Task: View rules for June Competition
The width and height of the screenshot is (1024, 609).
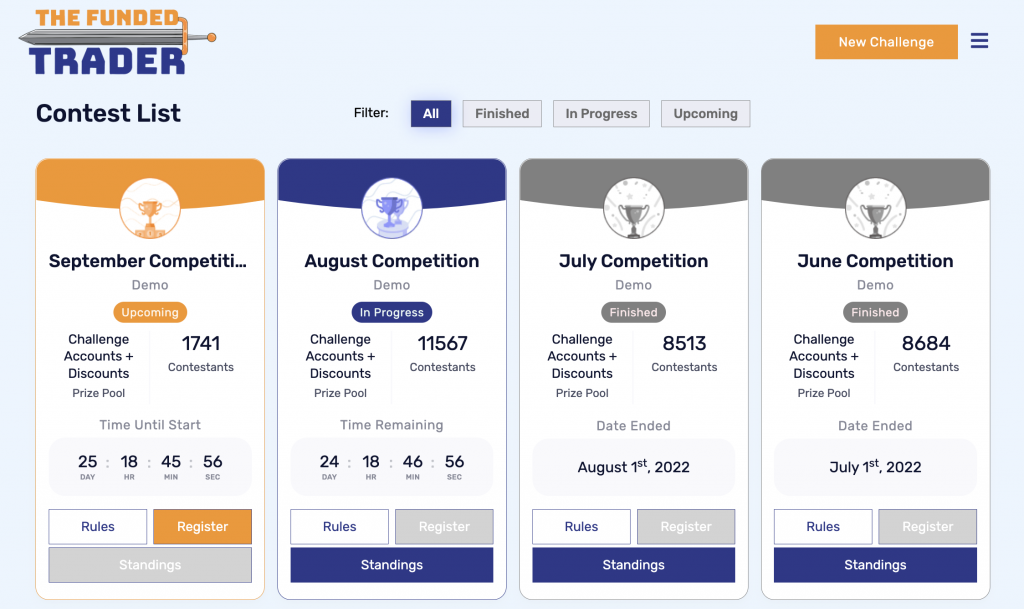Action: click(823, 527)
